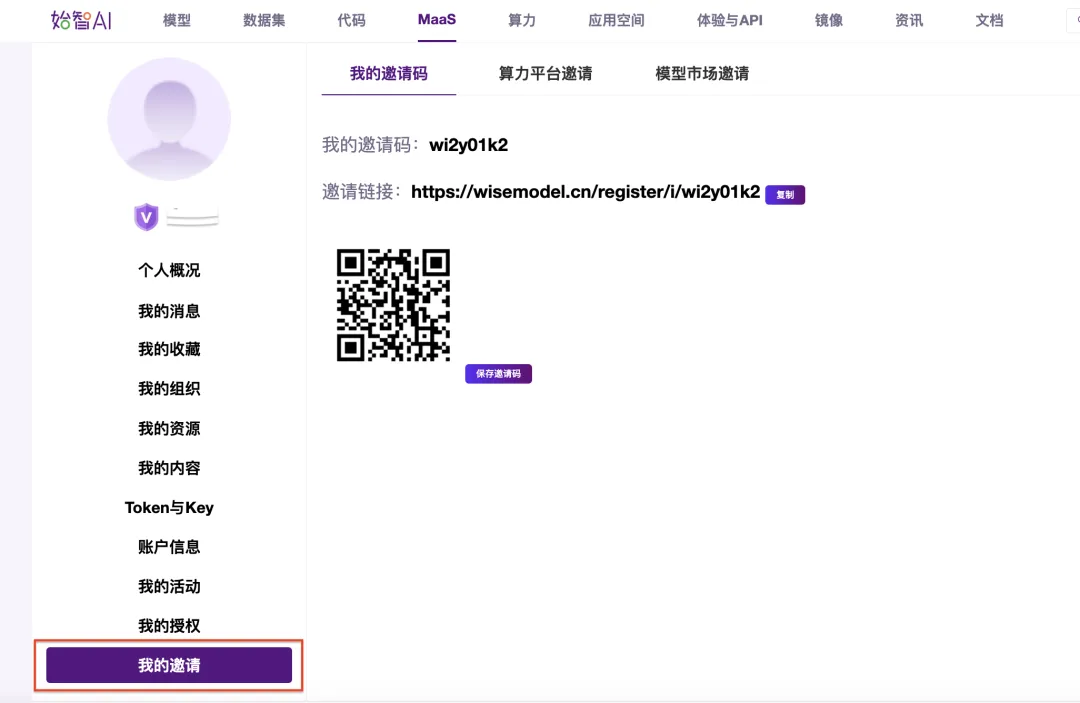Open 应用空间 in top navigation

coord(616,21)
